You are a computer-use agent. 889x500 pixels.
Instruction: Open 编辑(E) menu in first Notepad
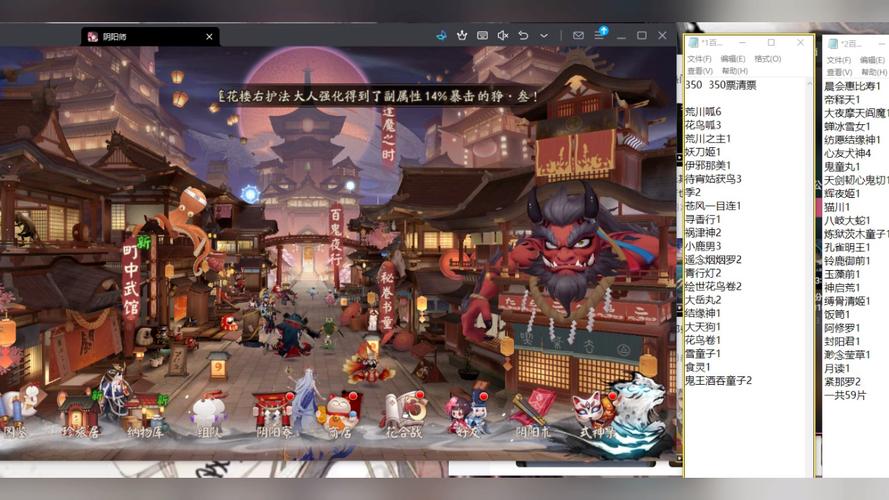point(733,59)
